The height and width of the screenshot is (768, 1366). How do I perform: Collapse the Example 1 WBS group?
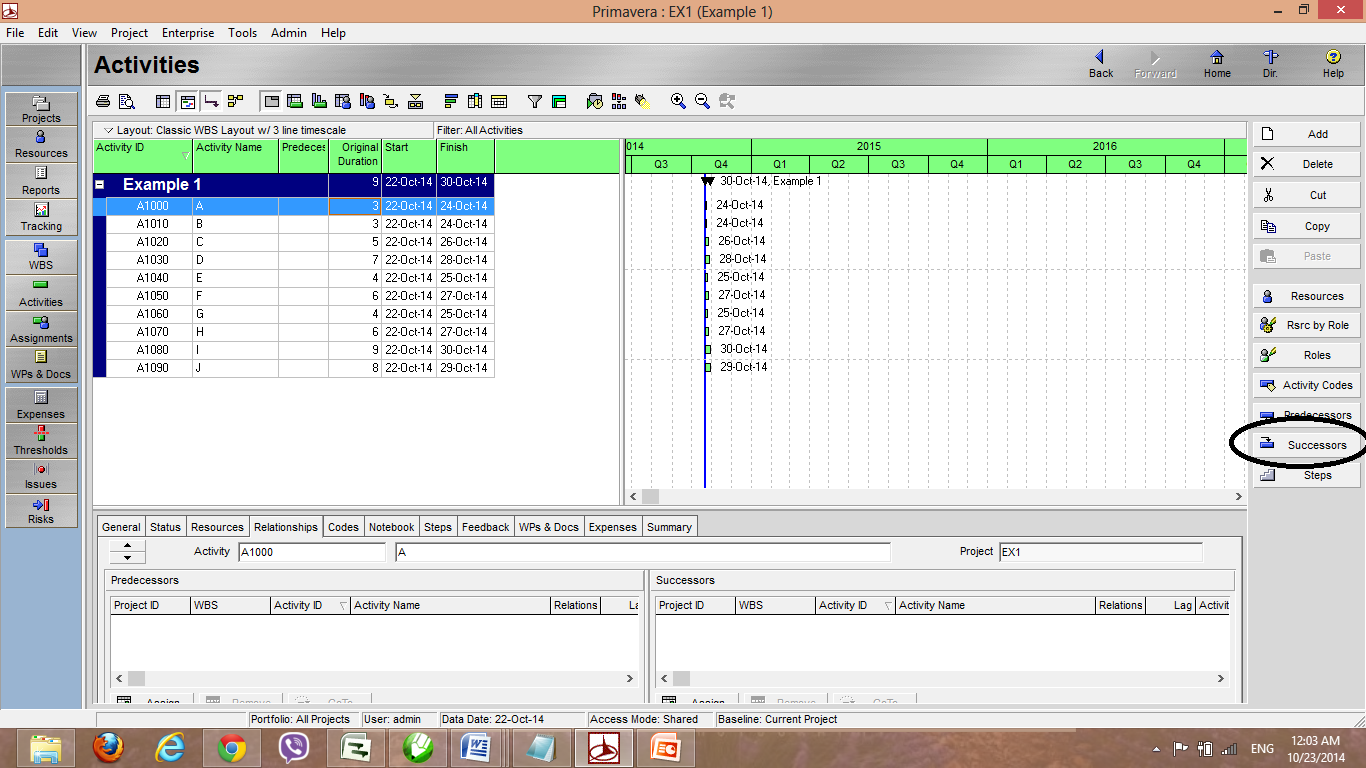[x=100, y=185]
